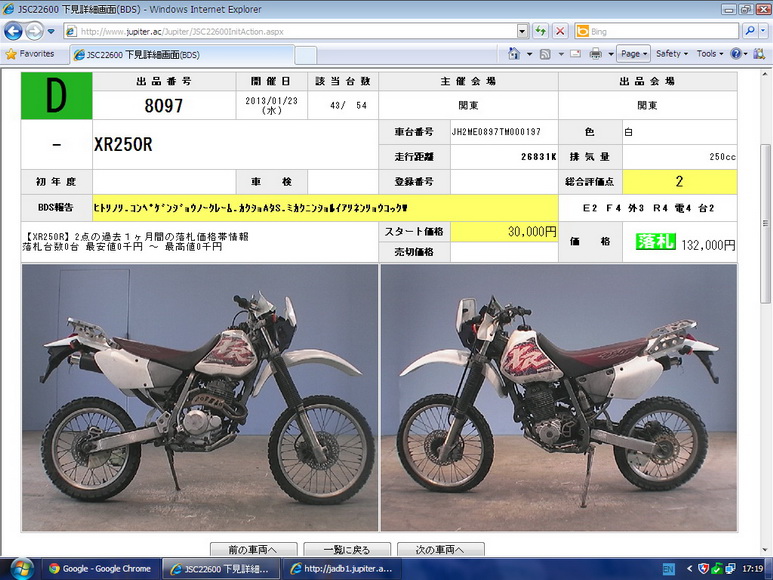Screen dimensions: 773x580
Task: Open the Windows Start button
Action: click(x=21, y=569)
